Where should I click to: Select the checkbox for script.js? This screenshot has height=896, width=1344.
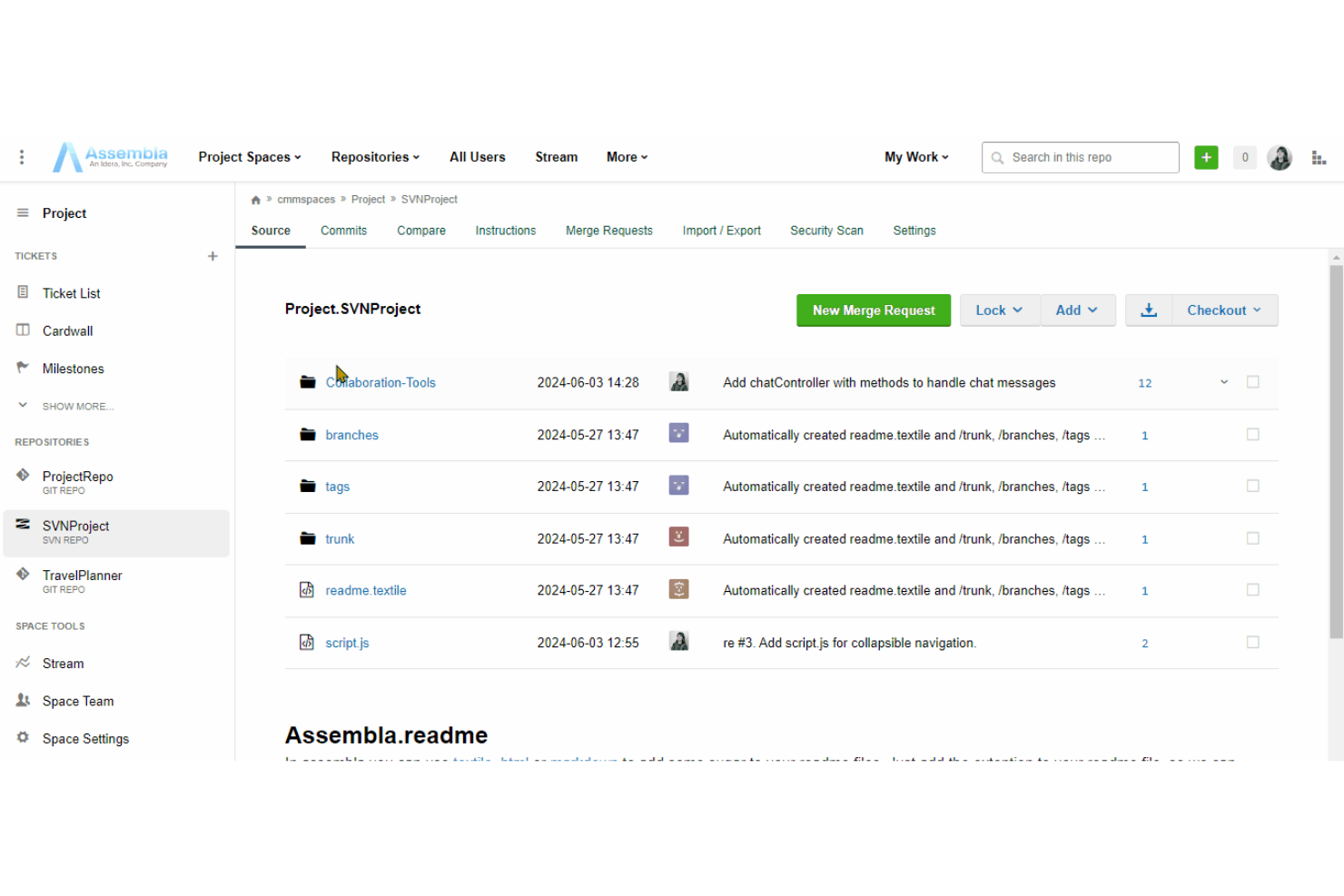click(x=1253, y=642)
